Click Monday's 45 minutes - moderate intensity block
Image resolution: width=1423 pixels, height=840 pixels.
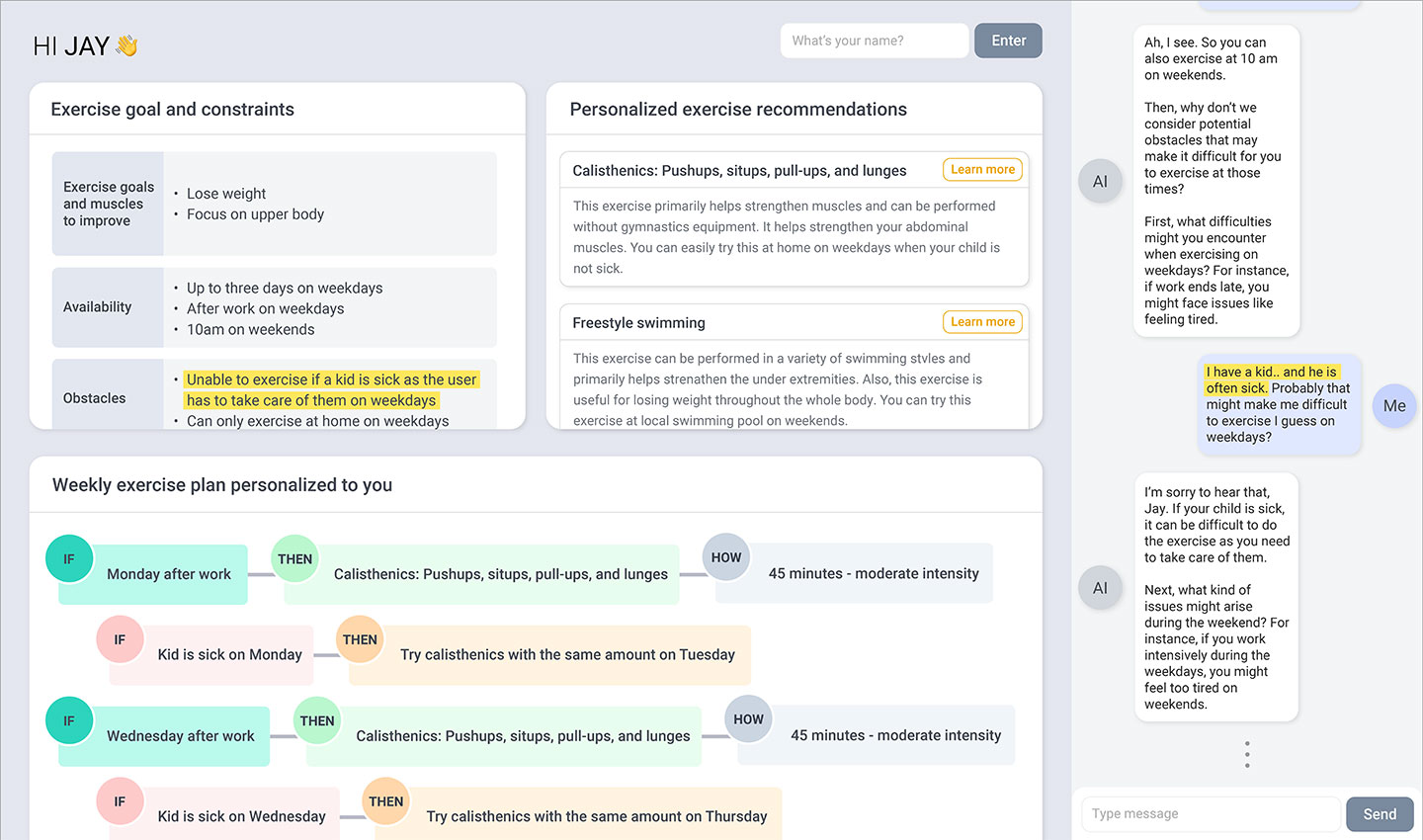[x=855, y=573]
